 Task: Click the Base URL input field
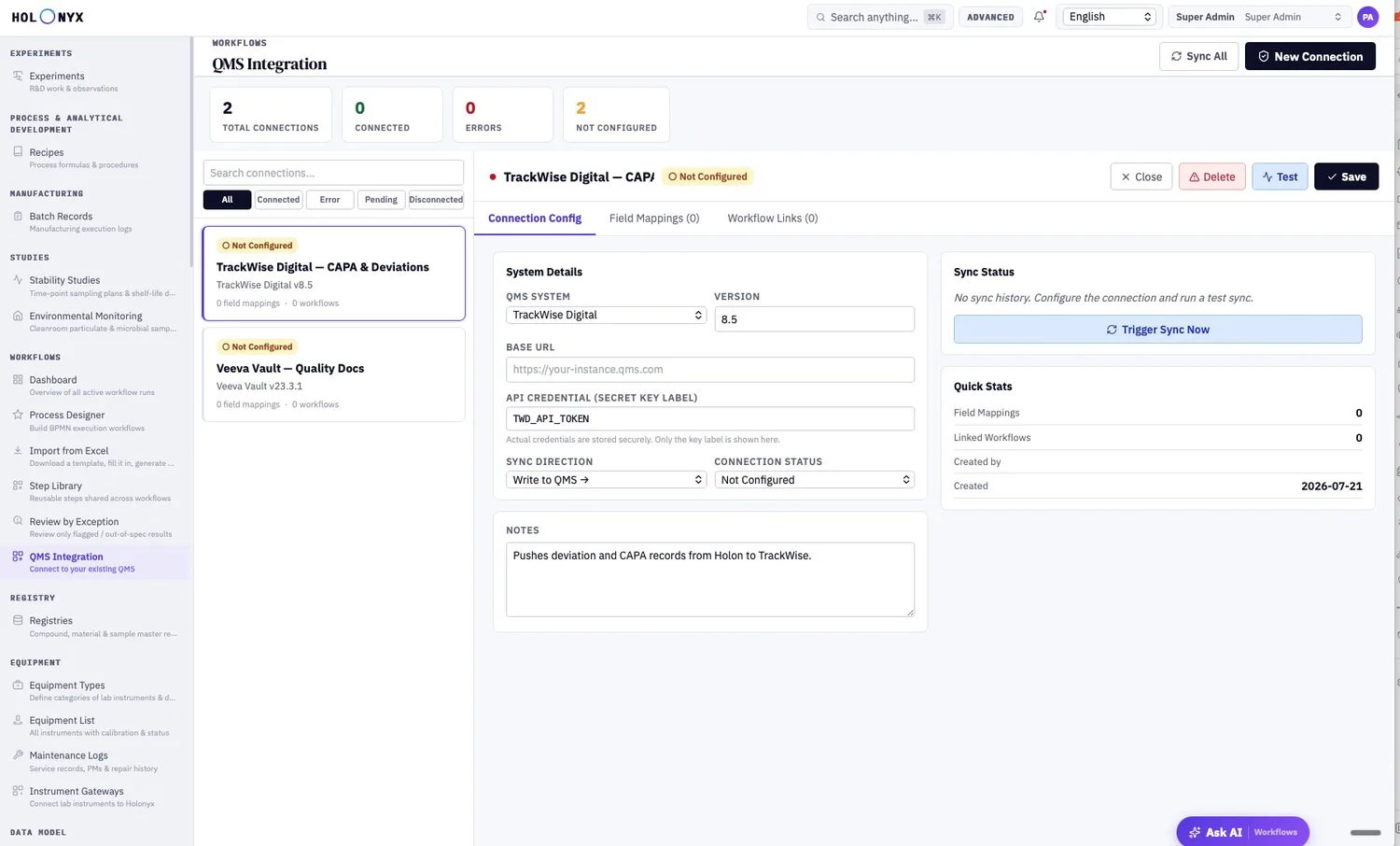point(710,369)
